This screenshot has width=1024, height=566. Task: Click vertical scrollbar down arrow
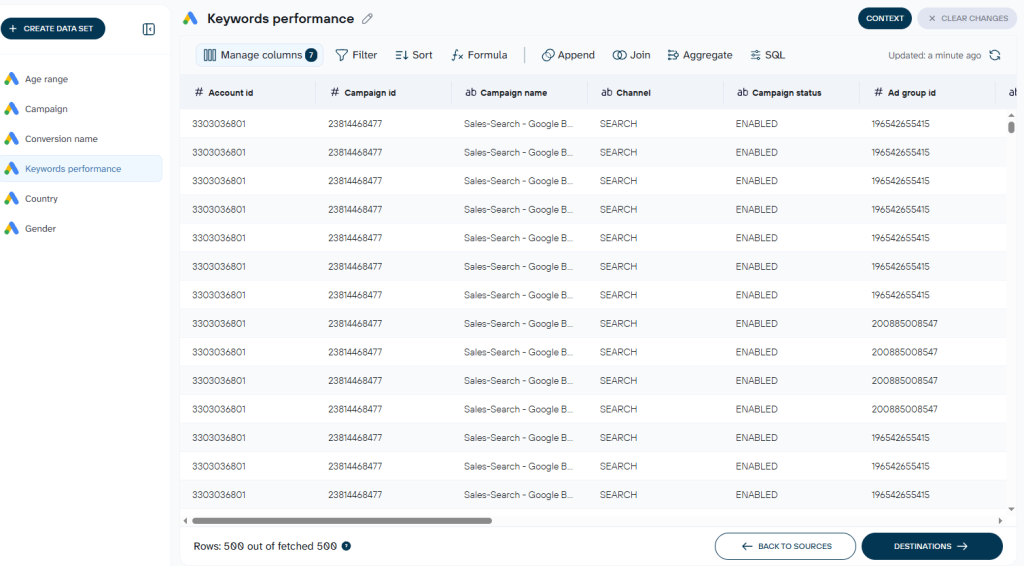tap(1011, 509)
